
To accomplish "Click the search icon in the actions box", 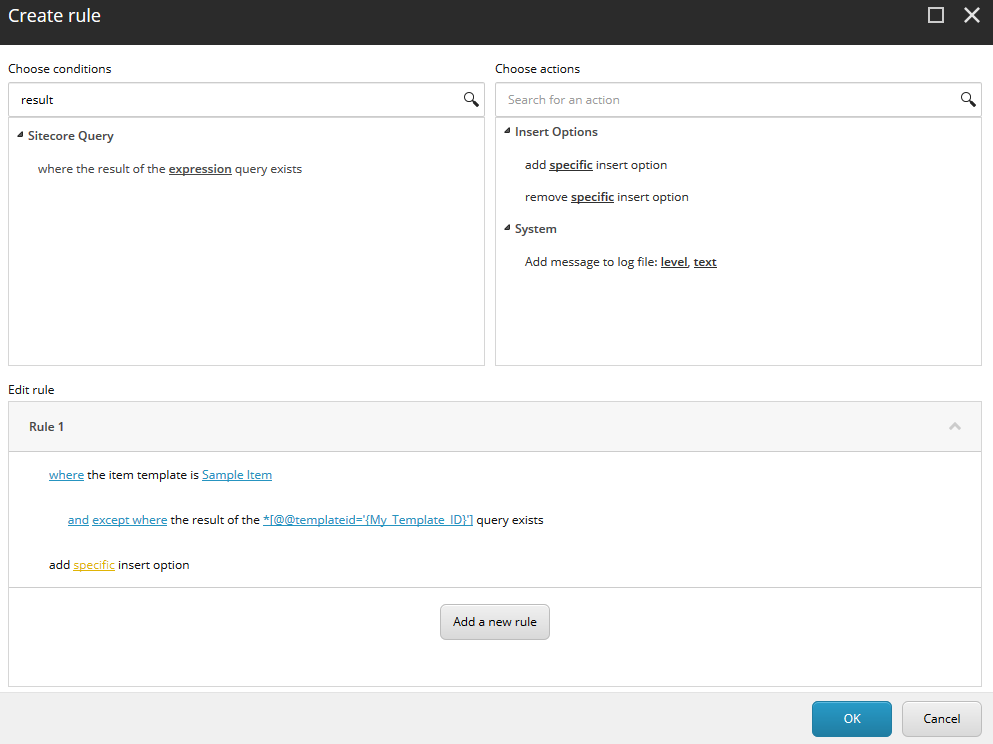I will click(966, 99).
